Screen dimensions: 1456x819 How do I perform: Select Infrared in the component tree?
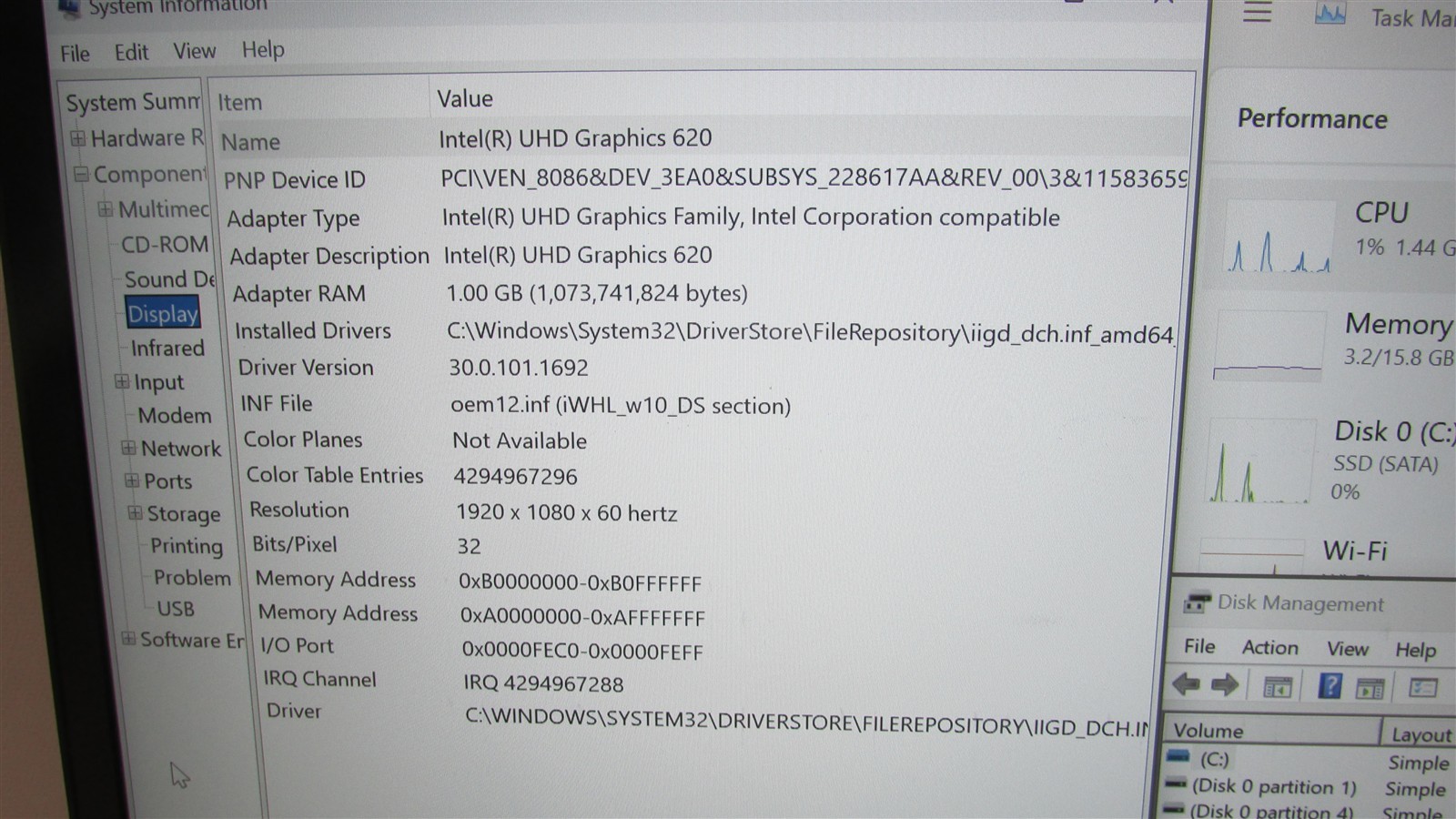pos(167,349)
